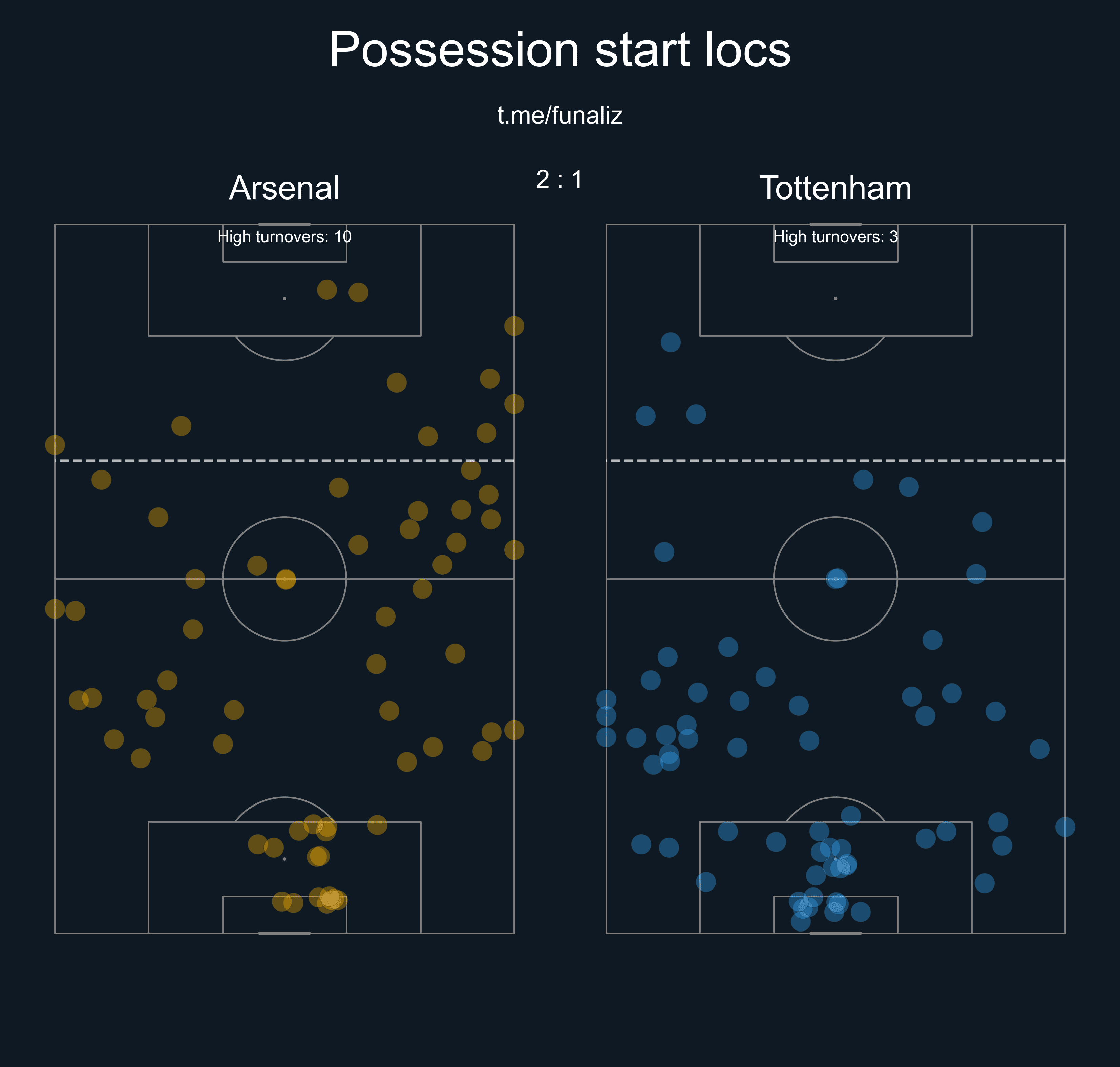Select the Arsenal team heading
Screen dimensions: 1120x1067
pyautogui.click(x=284, y=188)
